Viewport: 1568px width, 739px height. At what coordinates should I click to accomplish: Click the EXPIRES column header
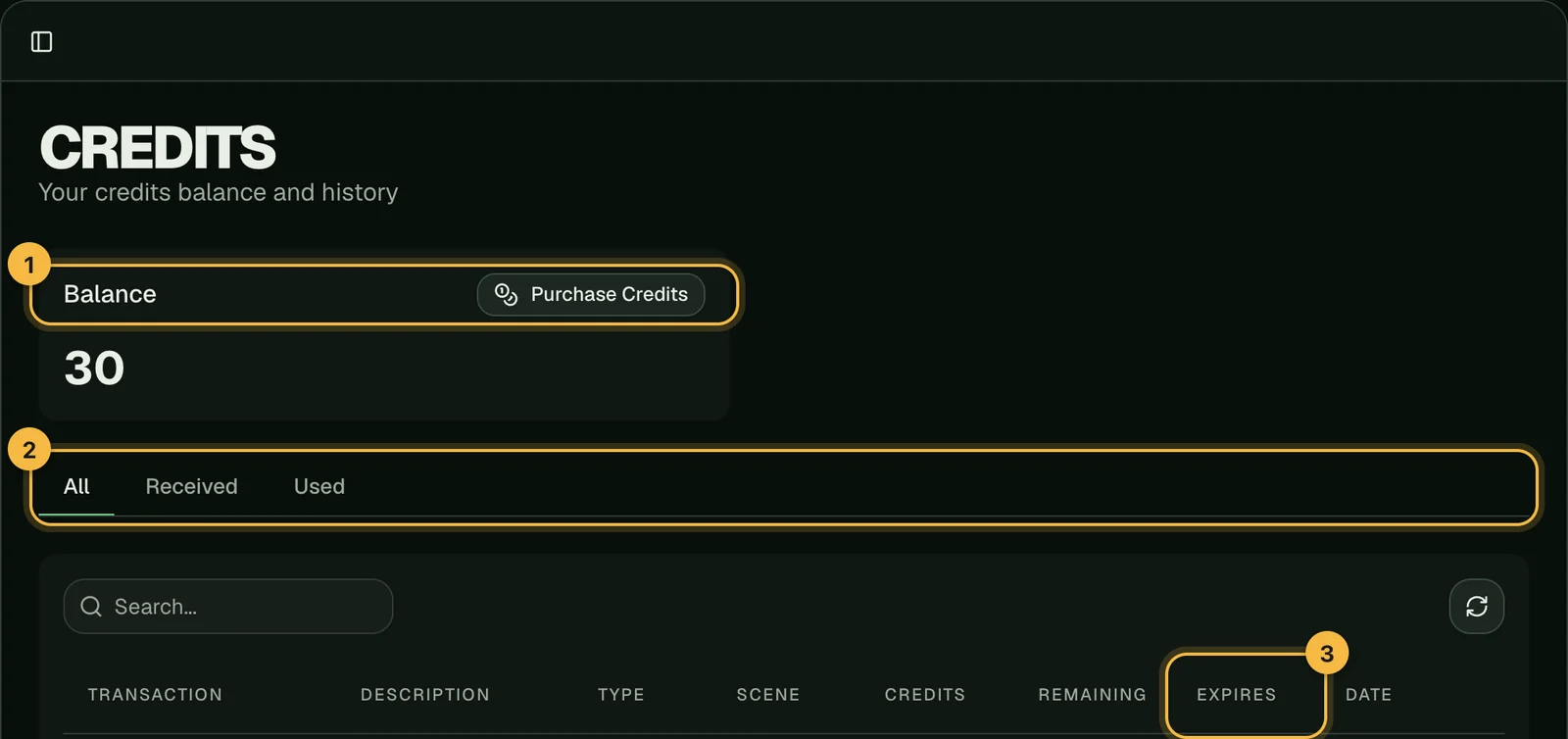coord(1237,694)
